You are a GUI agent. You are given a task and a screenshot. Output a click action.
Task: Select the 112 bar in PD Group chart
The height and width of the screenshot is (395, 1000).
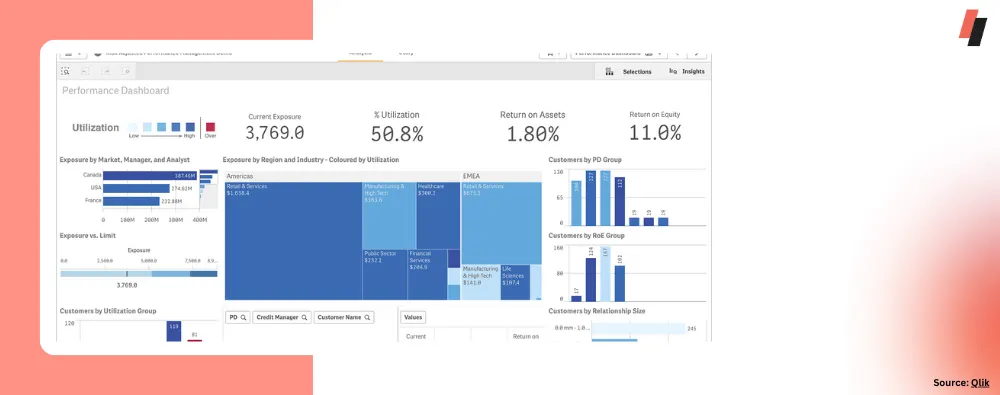pos(619,201)
